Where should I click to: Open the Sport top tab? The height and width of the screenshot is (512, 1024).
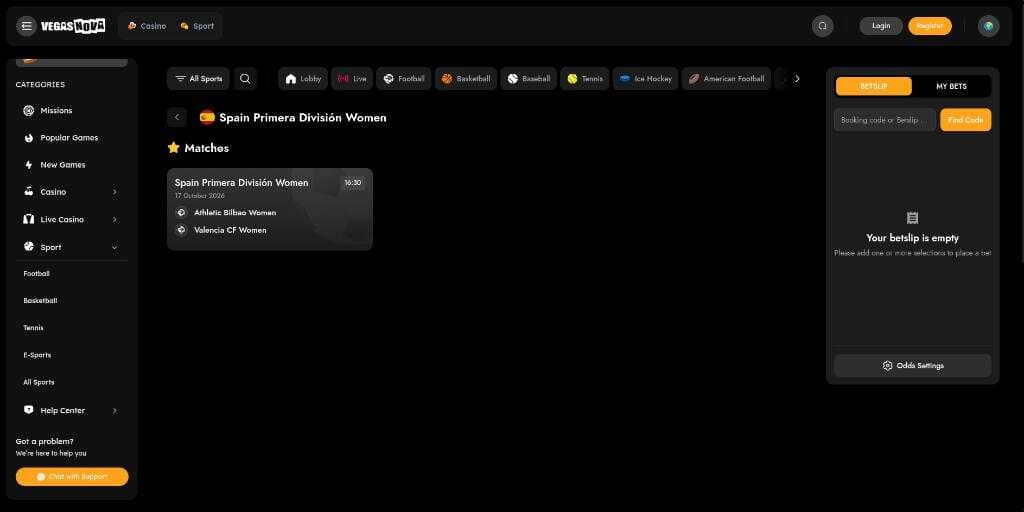tap(197, 26)
